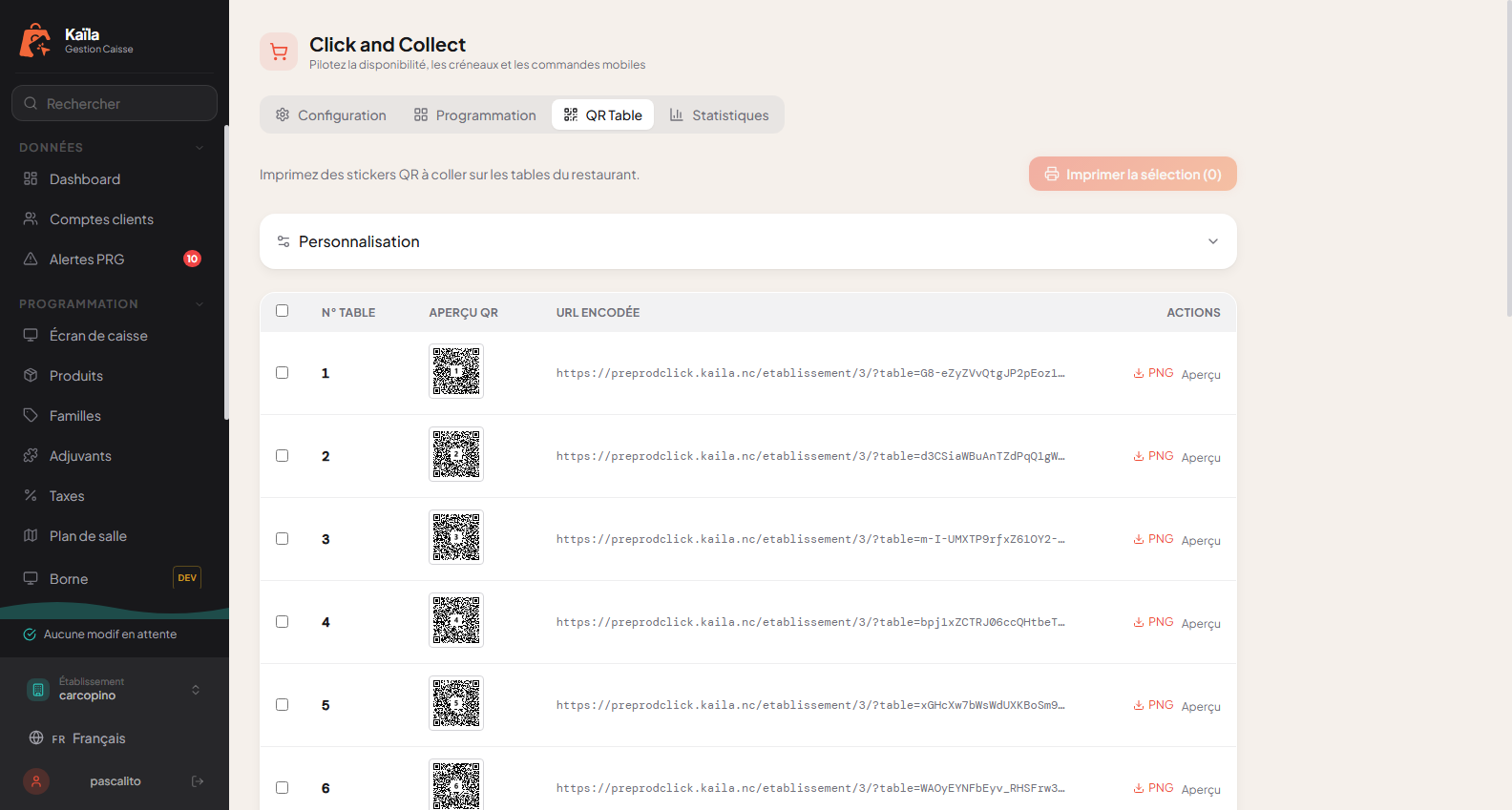Toggle the select-all tables checkbox
This screenshot has height=810, width=1512.
(282, 310)
